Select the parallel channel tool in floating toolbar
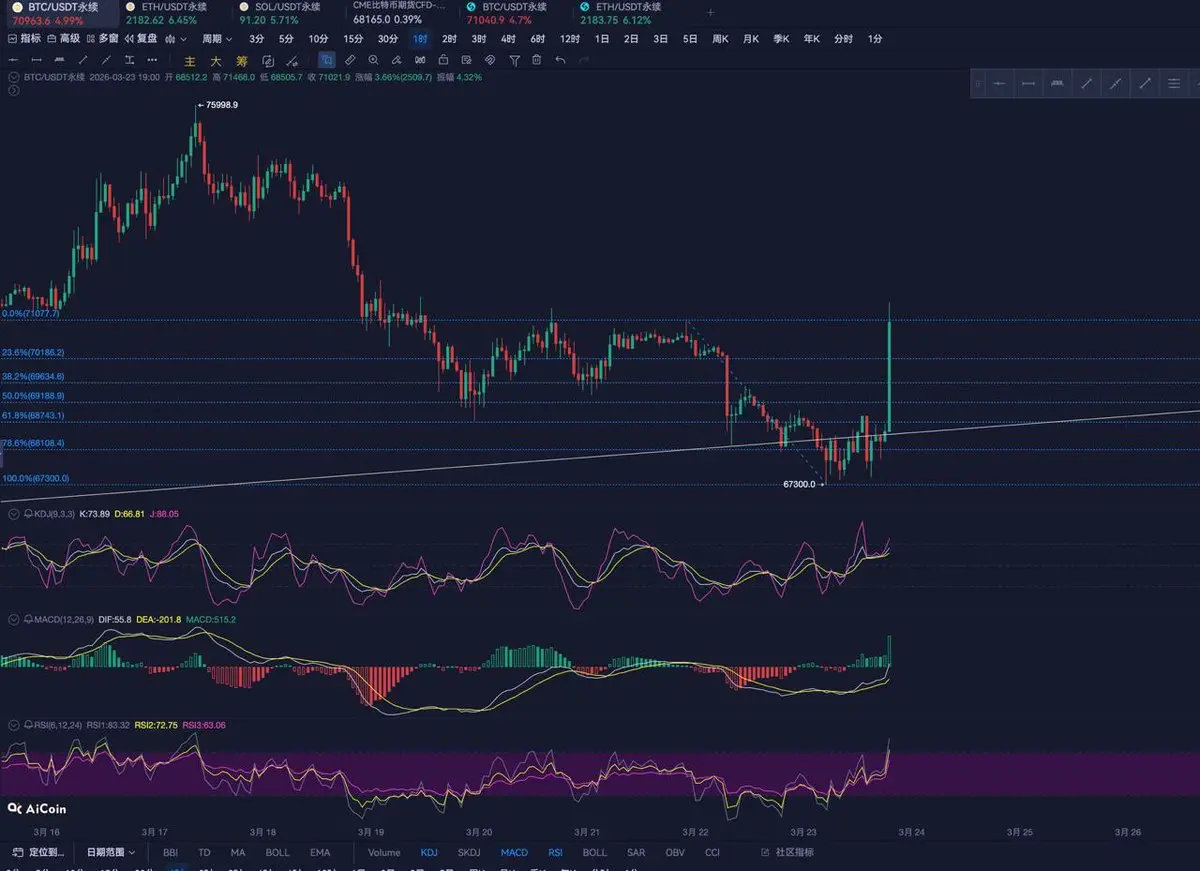Viewport: 1200px width, 871px height. coord(1057,84)
